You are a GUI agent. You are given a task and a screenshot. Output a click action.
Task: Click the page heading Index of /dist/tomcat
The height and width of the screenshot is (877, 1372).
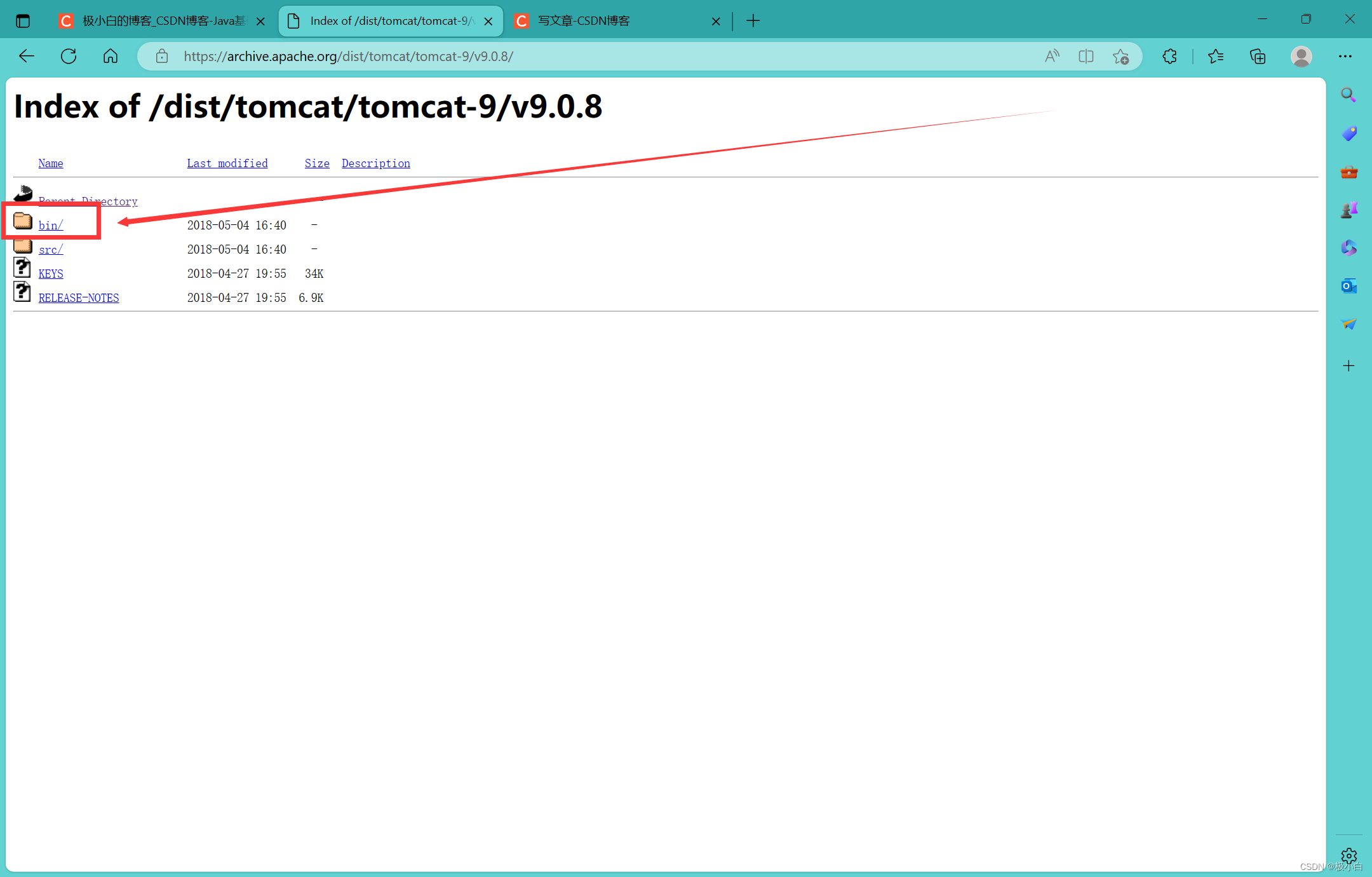point(308,106)
